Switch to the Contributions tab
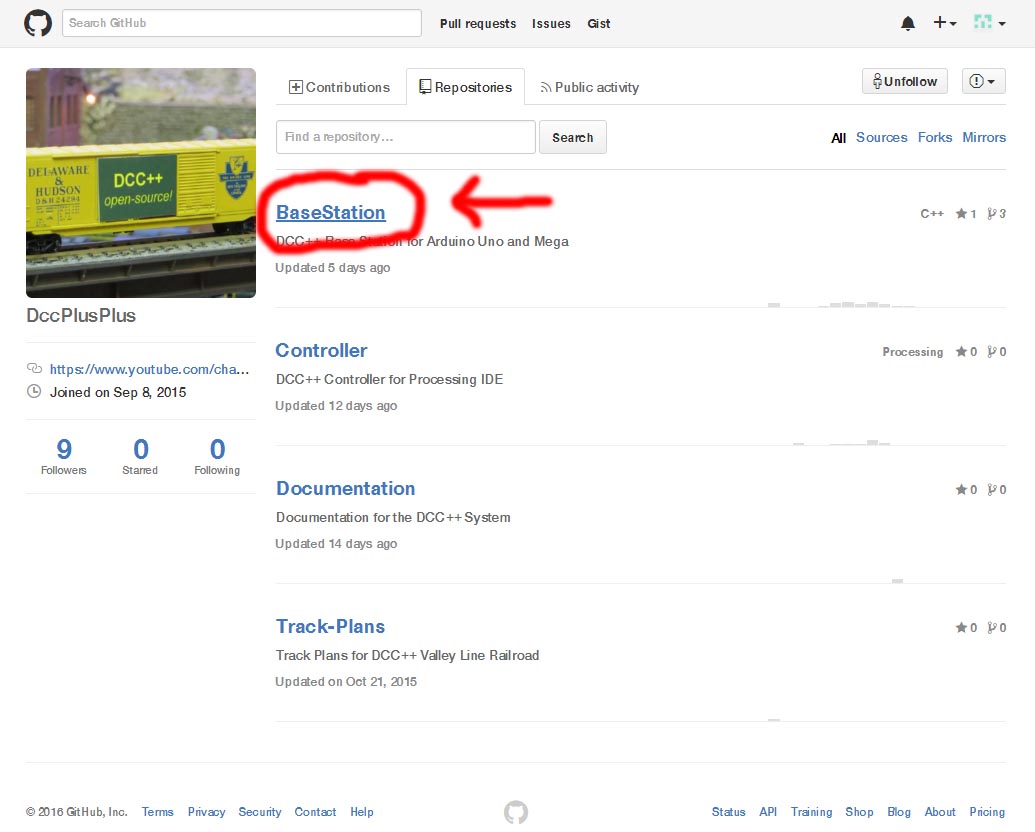Viewport: 1035px width, 832px height. (339, 87)
